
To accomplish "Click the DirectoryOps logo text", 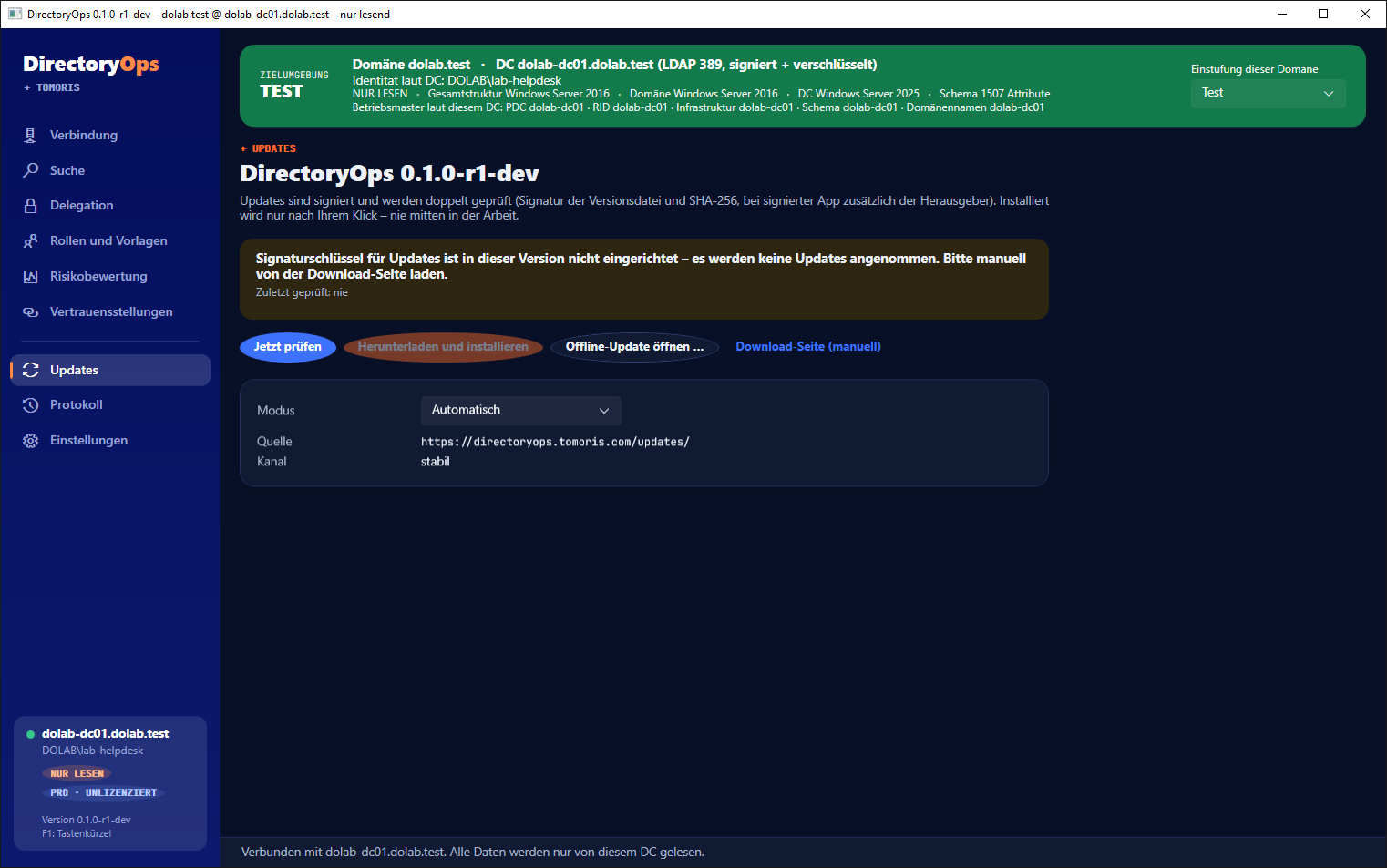I will click(x=91, y=64).
